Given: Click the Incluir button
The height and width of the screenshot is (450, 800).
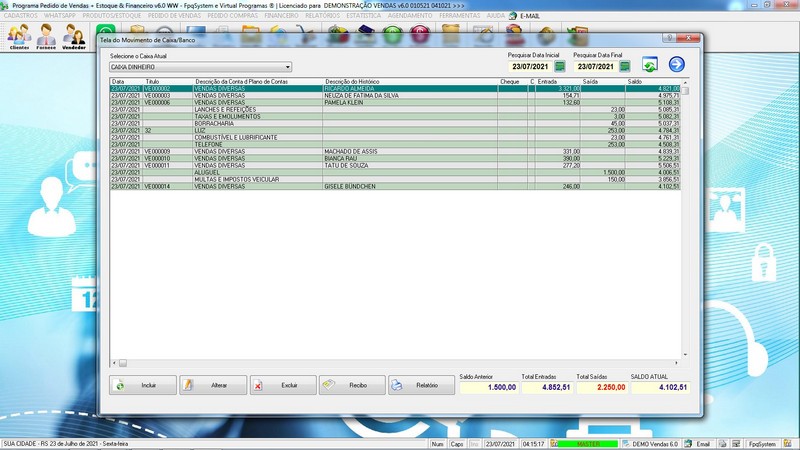Looking at the screenshot, I should point(143,385).
